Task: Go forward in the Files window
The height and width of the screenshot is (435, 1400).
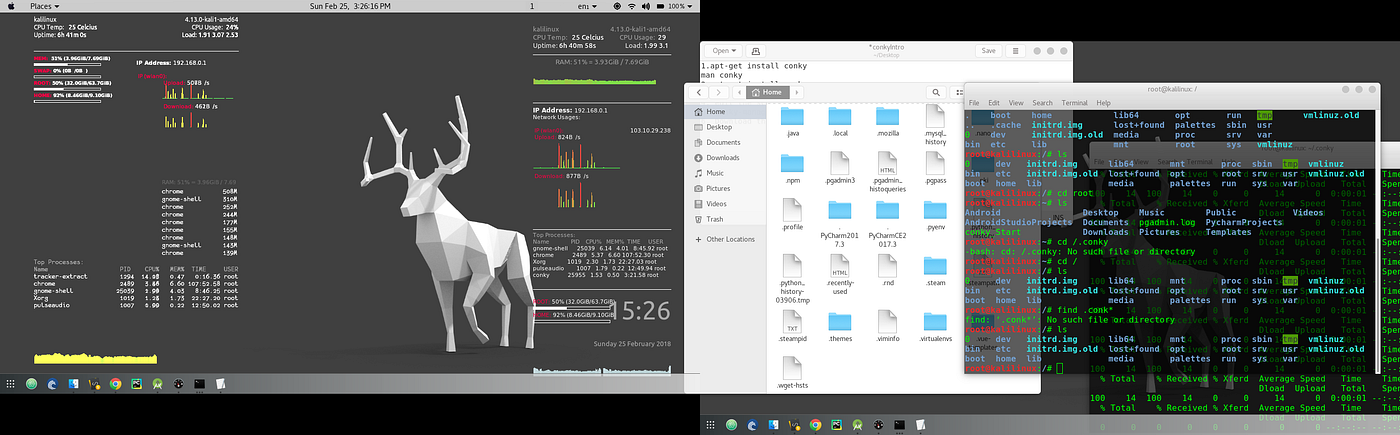Action: click(718, 92)
